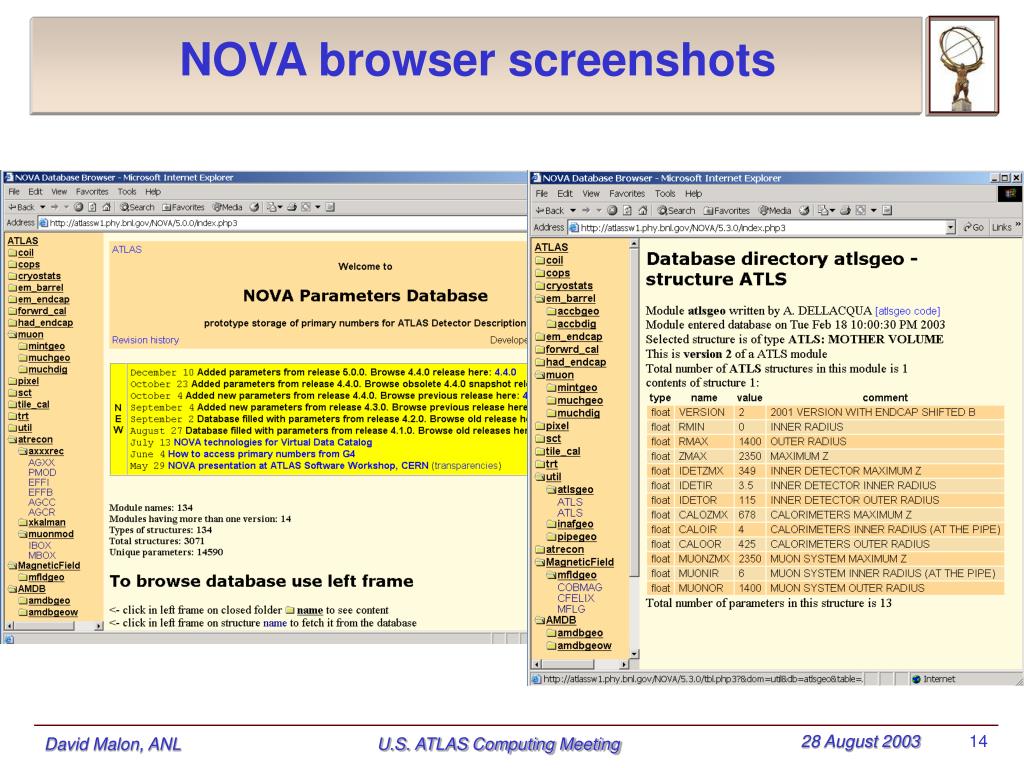The height and width of the screenshot is (768, 1024).
Task: Open Tools menu in left window
Action: (127, 192)
